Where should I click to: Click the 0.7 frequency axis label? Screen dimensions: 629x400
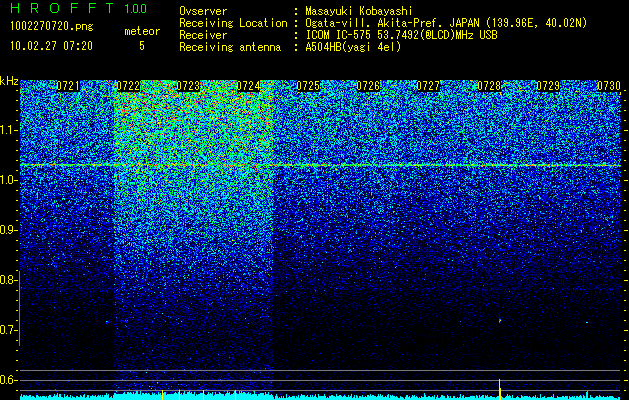click(x=7, y=331)
